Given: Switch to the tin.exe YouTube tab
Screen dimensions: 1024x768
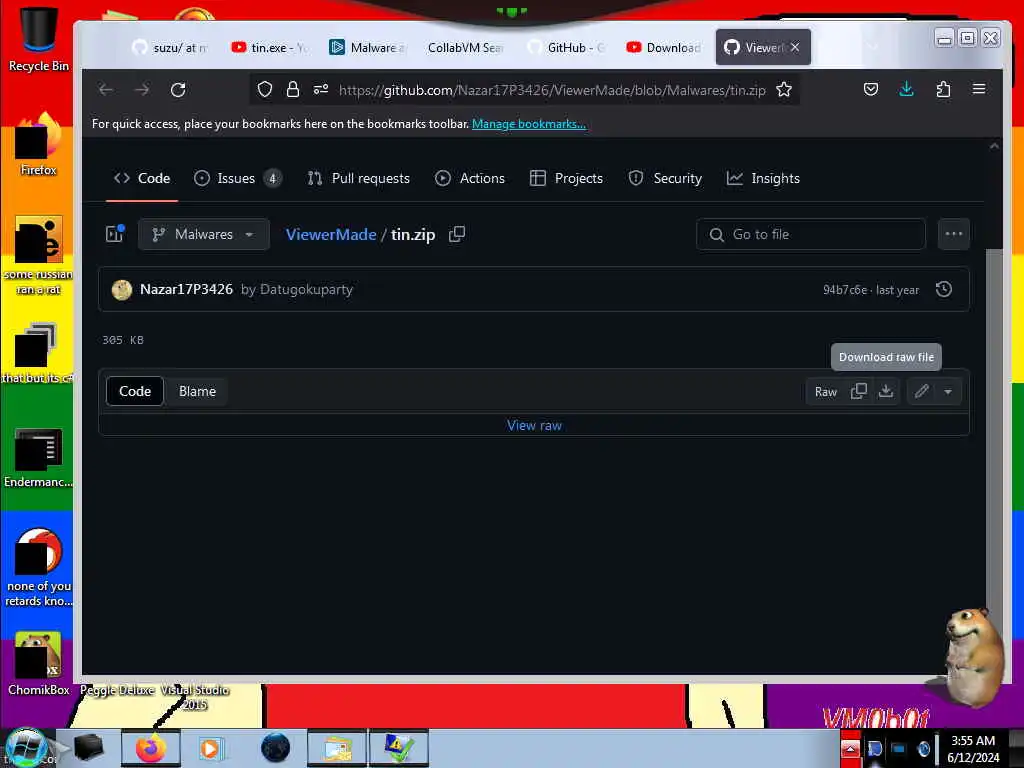Looking at the screenshot, I should tap(269, 47).
